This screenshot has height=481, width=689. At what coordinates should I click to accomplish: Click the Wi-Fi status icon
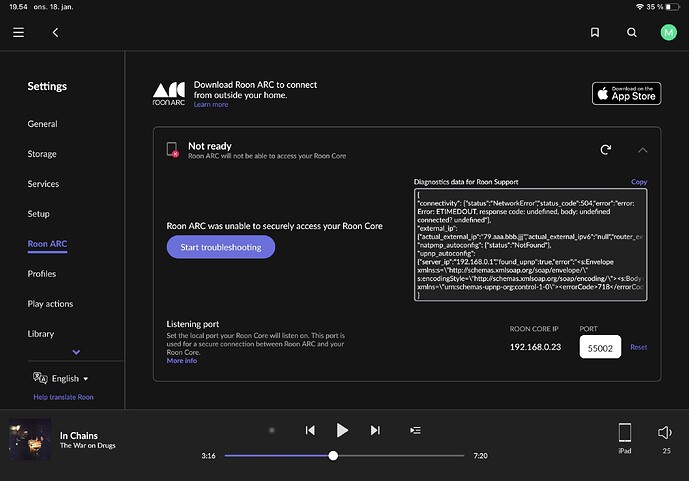[639, 7]
